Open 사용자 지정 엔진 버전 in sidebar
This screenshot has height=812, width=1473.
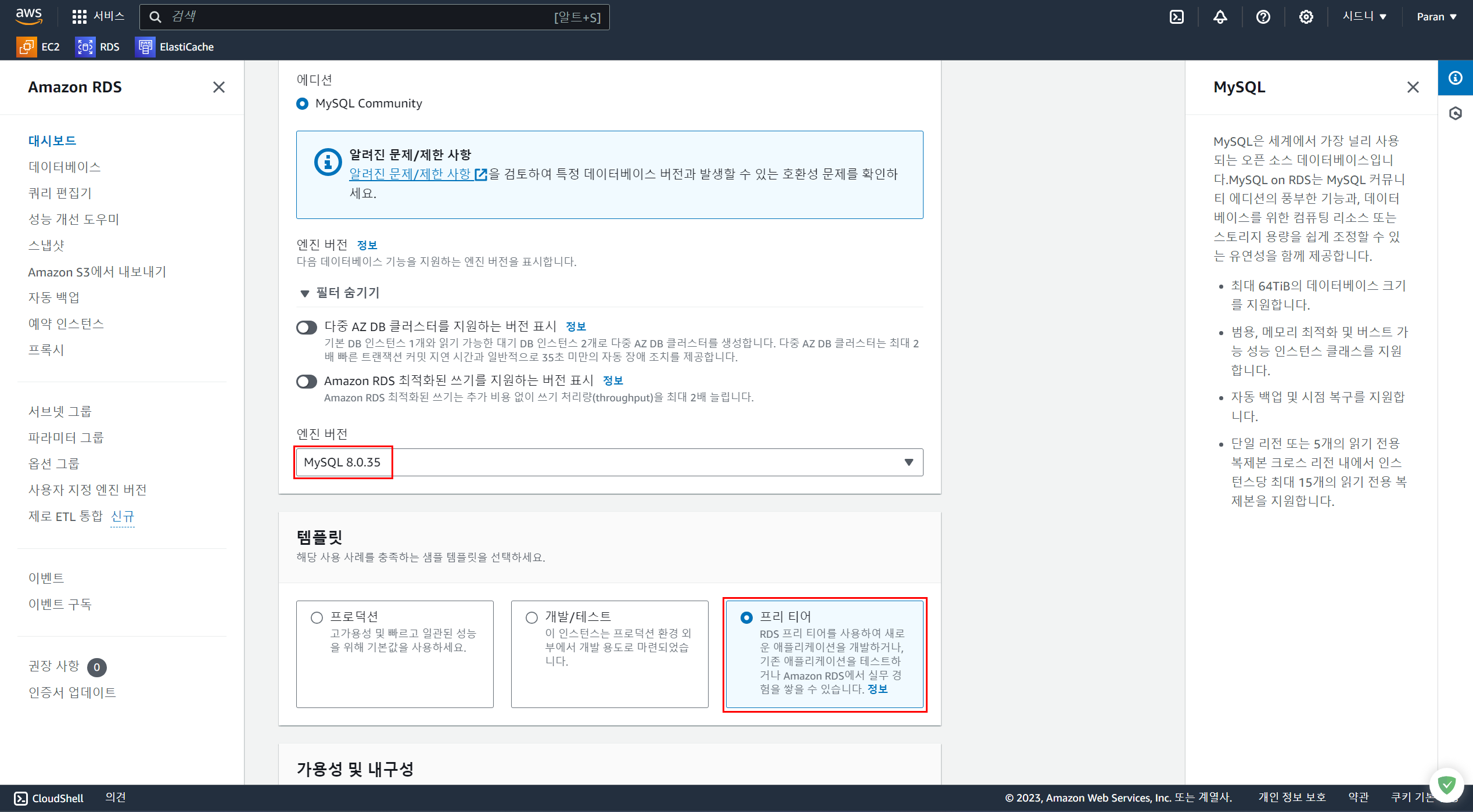click(88, 490)
